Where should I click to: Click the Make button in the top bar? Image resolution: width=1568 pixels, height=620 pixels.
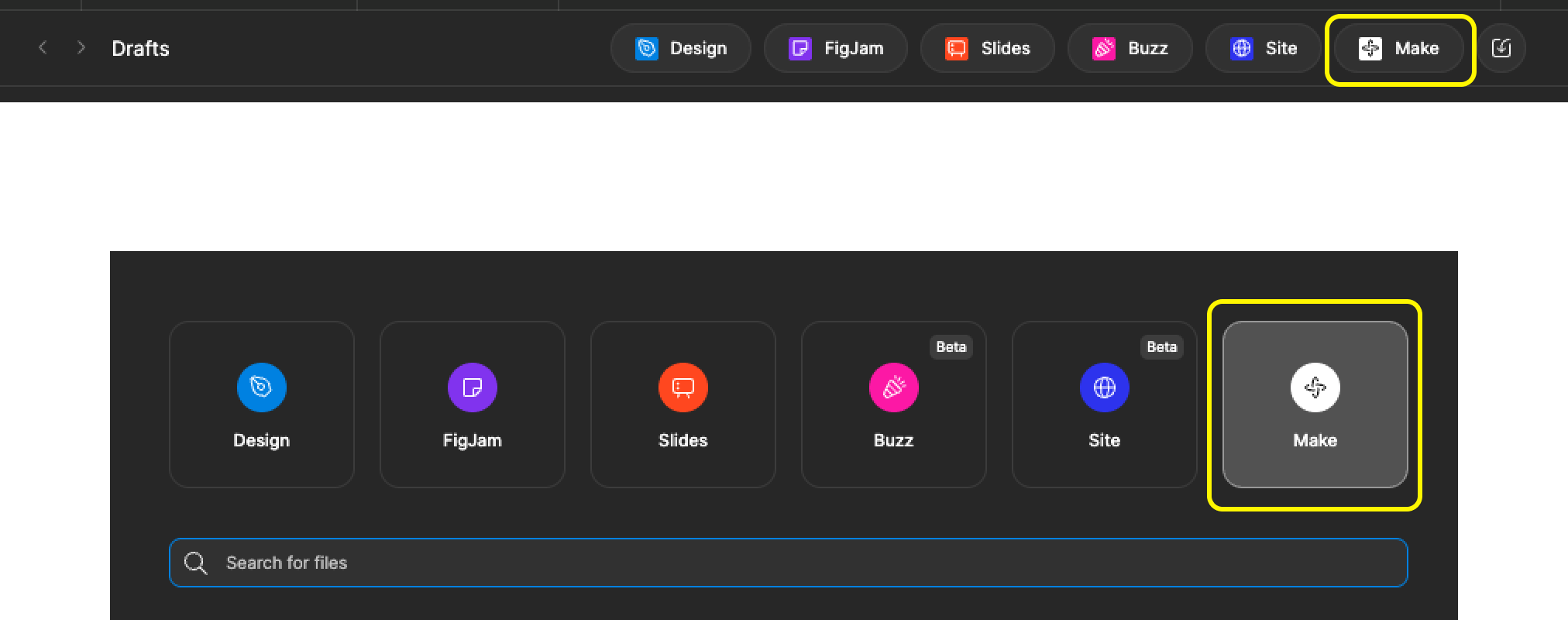[x=1399, y=48]
